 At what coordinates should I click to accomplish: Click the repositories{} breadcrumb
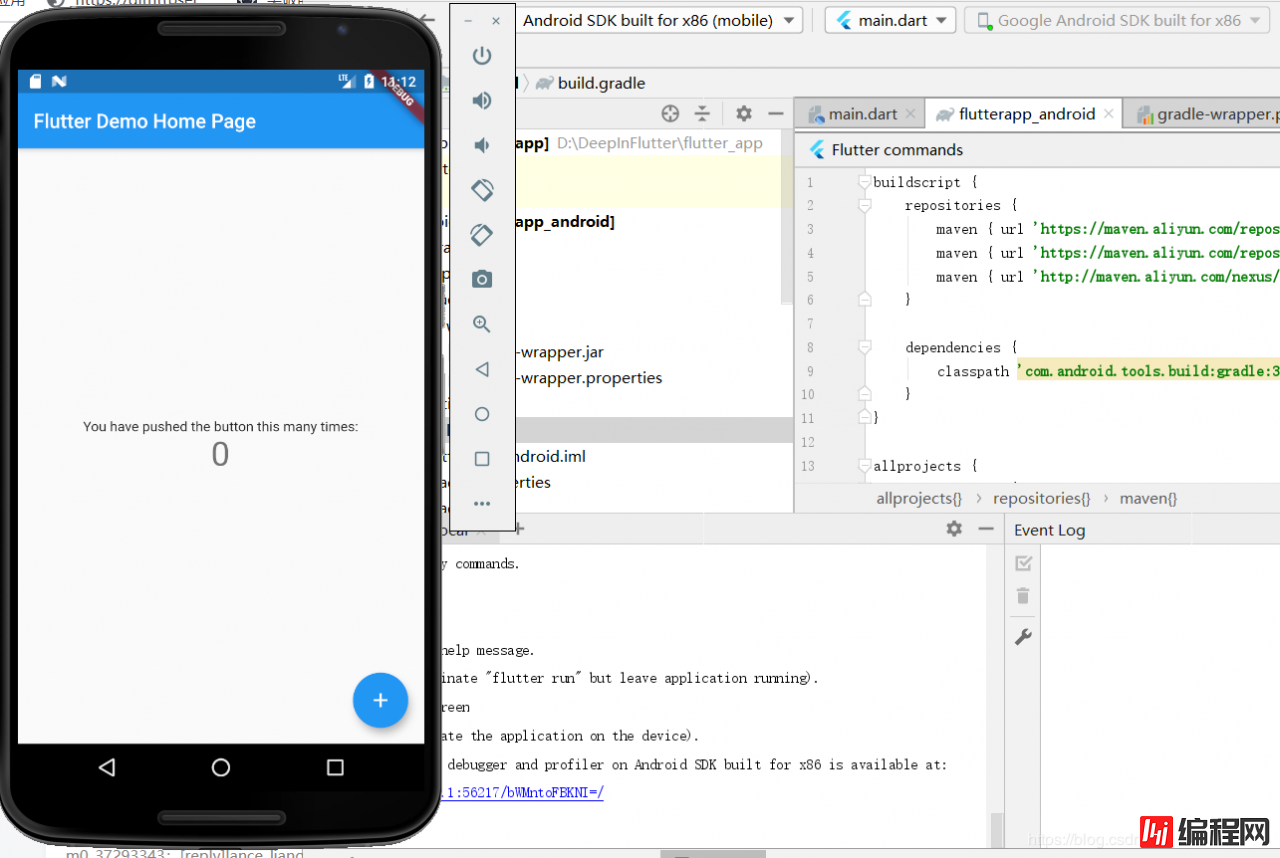(1042, 497)
